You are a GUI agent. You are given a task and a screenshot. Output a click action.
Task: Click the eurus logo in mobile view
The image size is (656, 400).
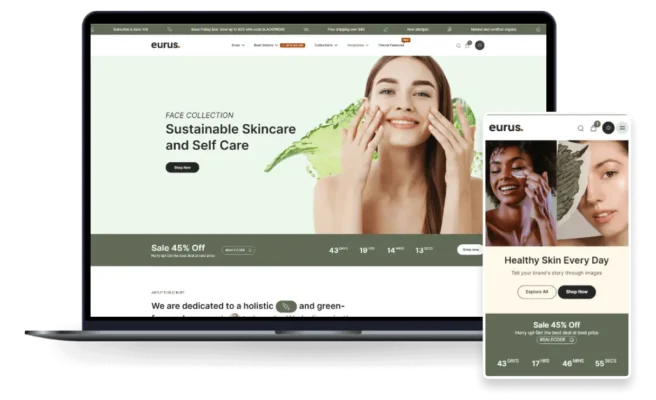[x=506, y=128]
